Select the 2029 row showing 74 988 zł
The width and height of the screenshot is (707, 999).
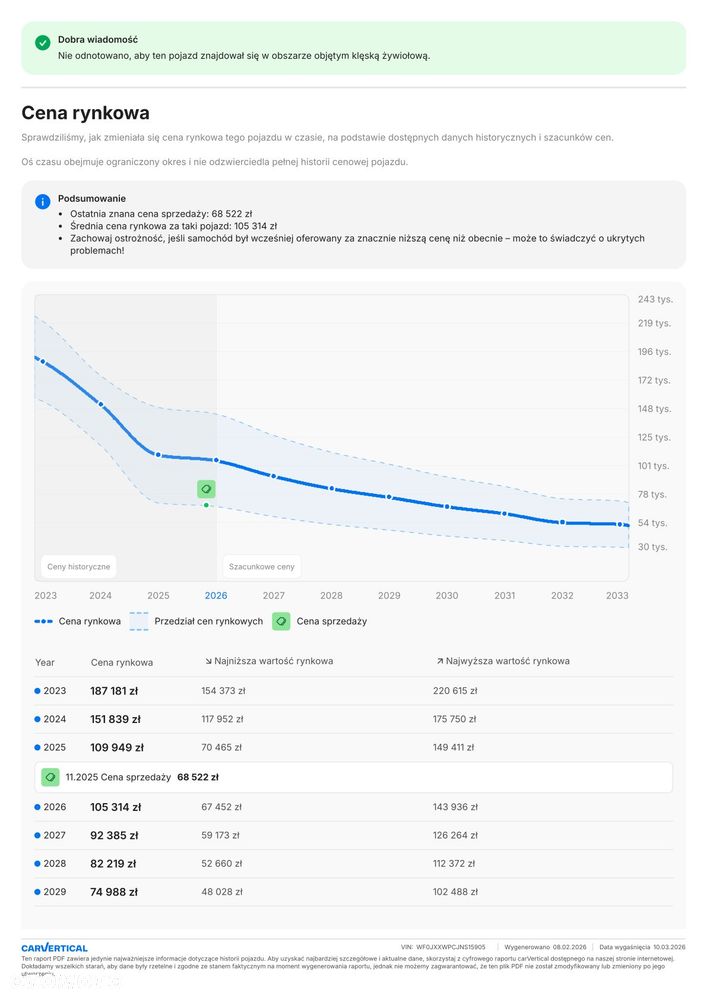tap(354, 892)
